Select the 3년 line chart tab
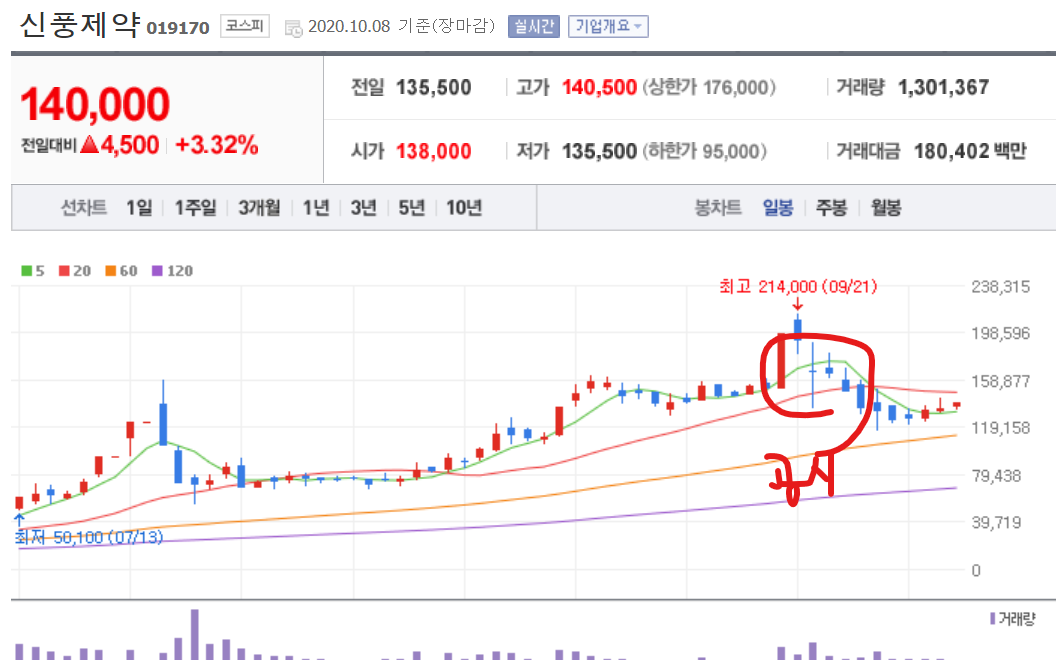1056x660 pixels. (x=364, y=207)
